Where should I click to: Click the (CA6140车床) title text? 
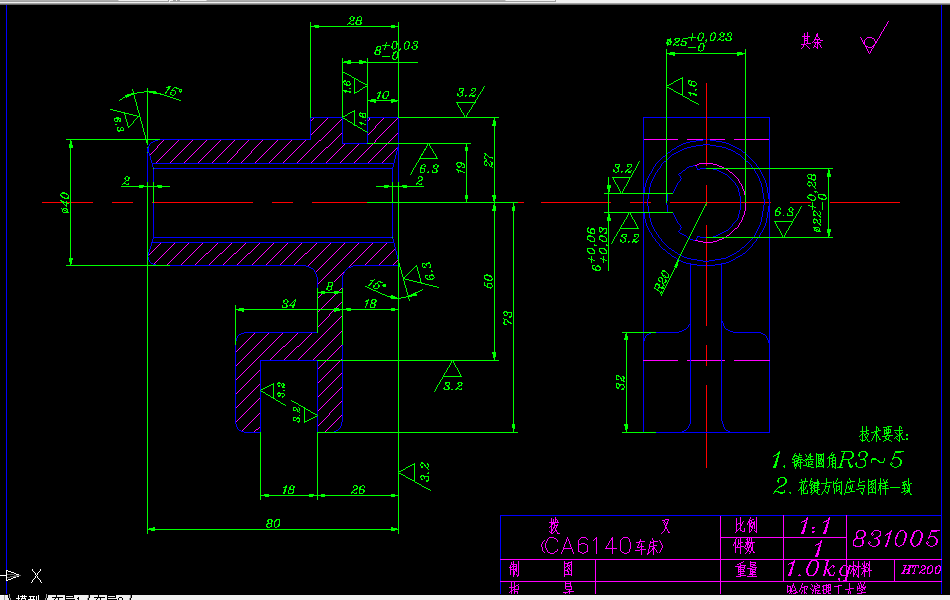[x=602, y=547]
